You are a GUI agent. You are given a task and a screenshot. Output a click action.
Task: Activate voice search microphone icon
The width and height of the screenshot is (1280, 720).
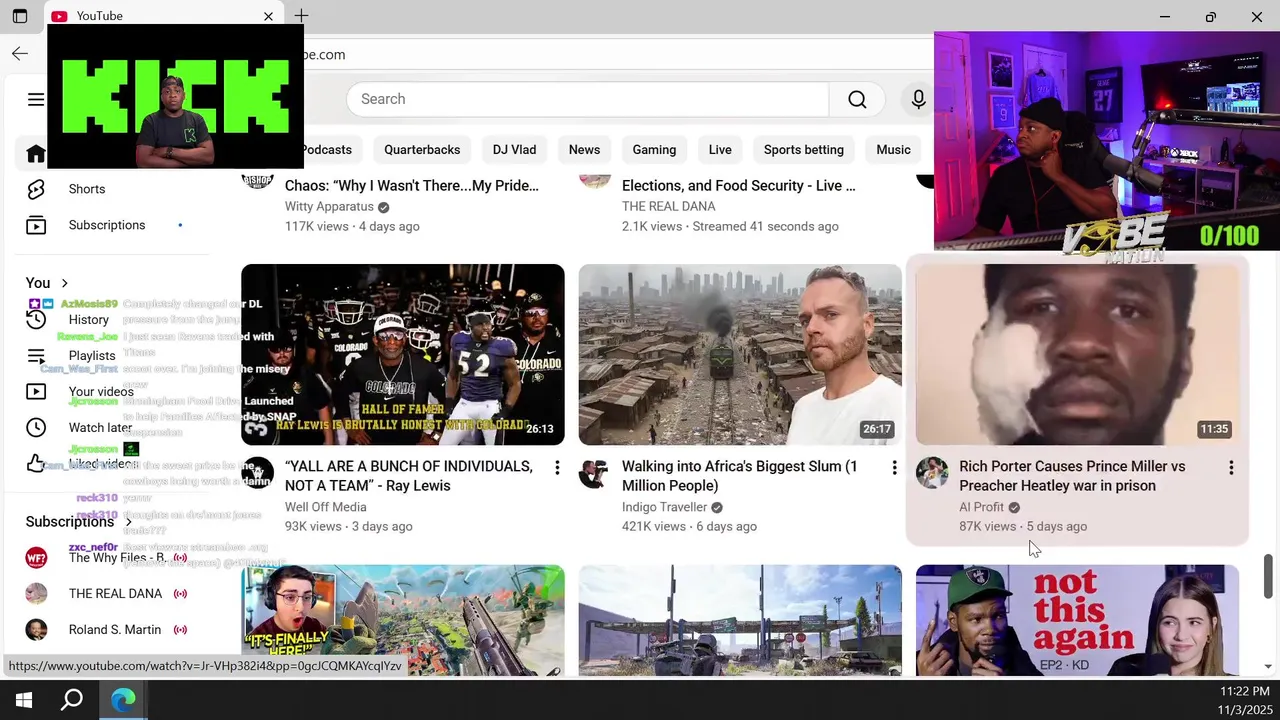(918, 99)
